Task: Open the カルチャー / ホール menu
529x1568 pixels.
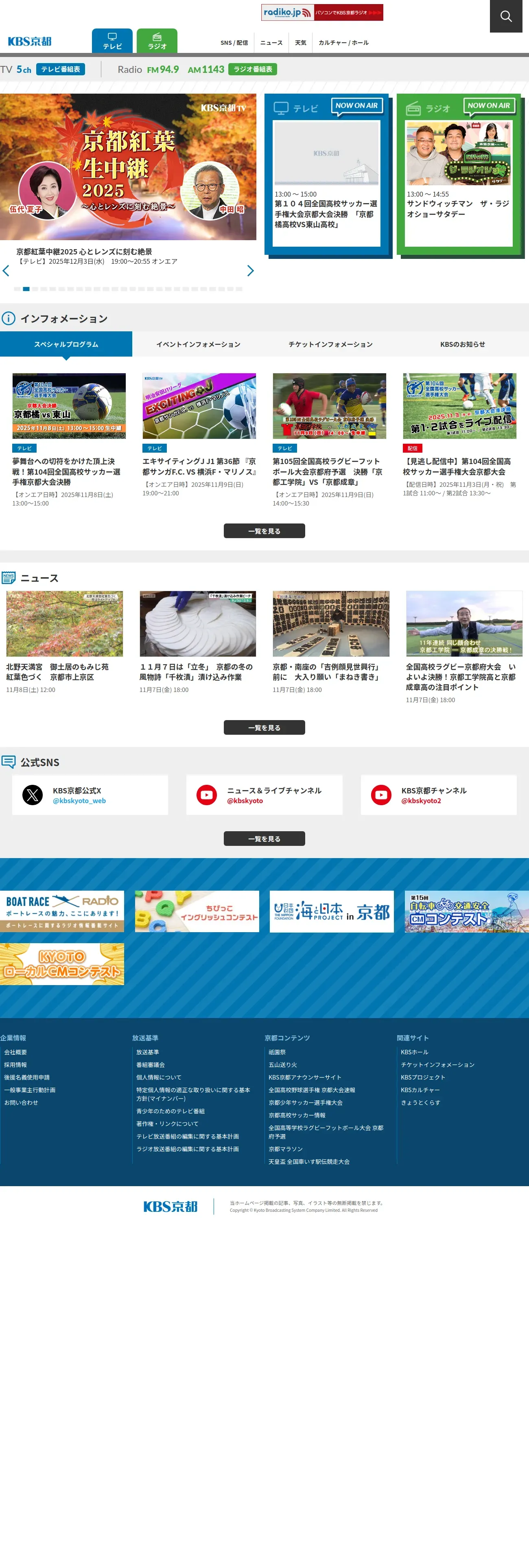Action: coord(343,43)
